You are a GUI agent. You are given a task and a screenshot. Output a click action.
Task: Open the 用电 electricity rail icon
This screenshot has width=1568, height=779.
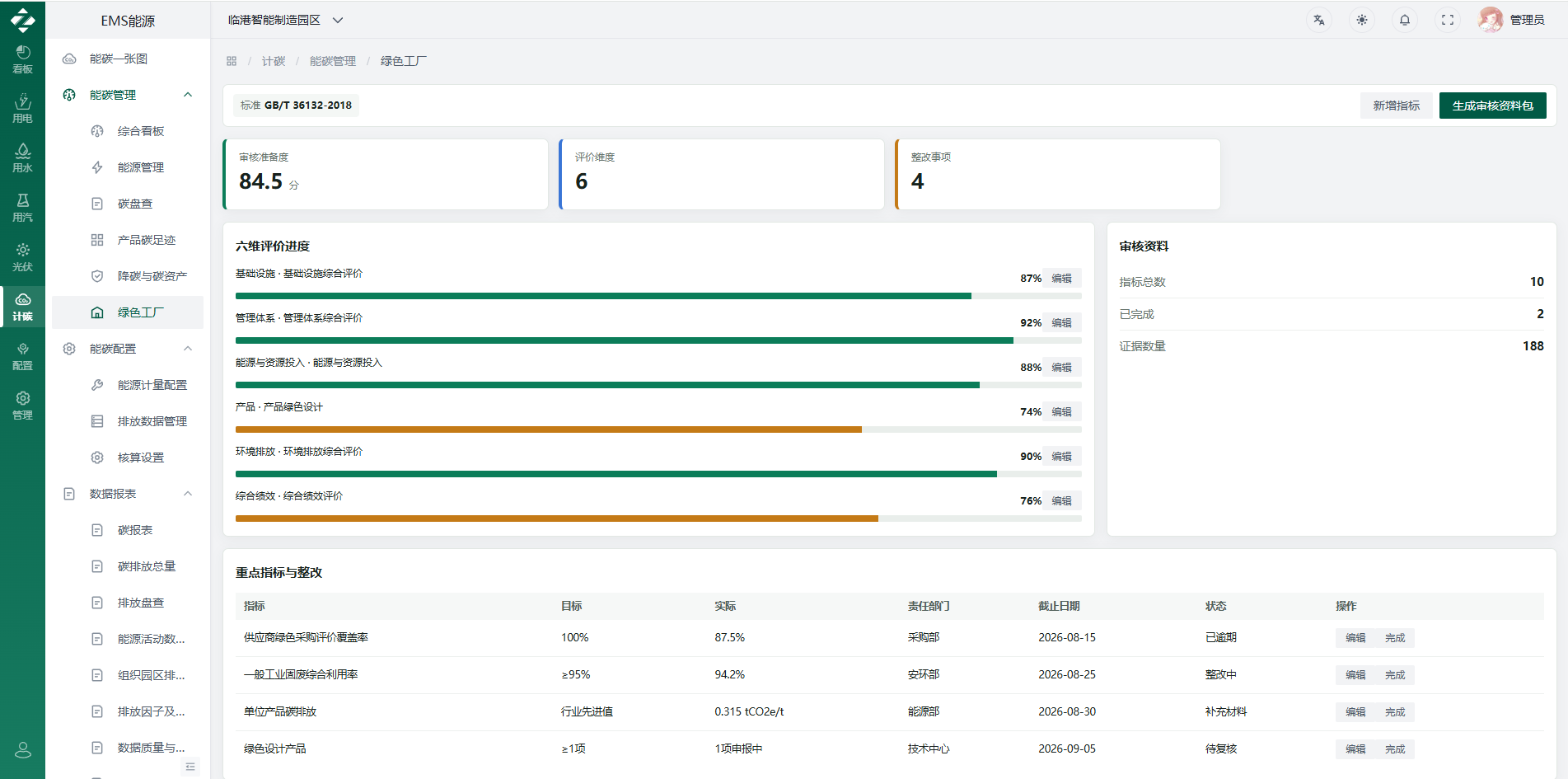point(22,109)
